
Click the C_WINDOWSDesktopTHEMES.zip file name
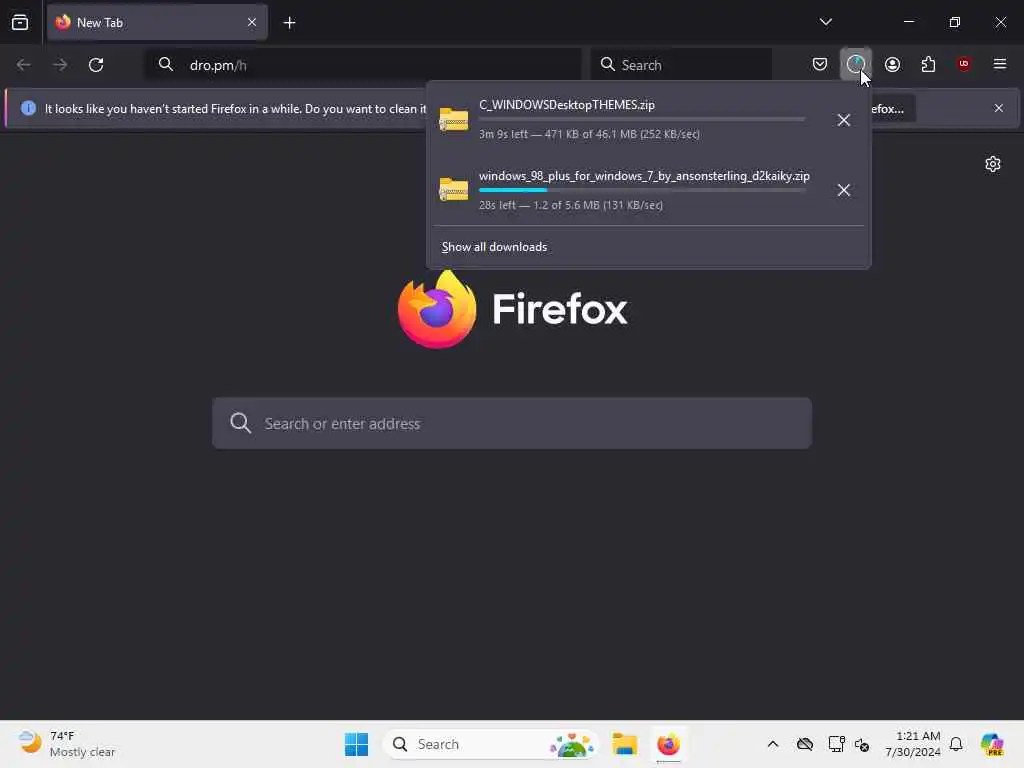tap(567, 104)
